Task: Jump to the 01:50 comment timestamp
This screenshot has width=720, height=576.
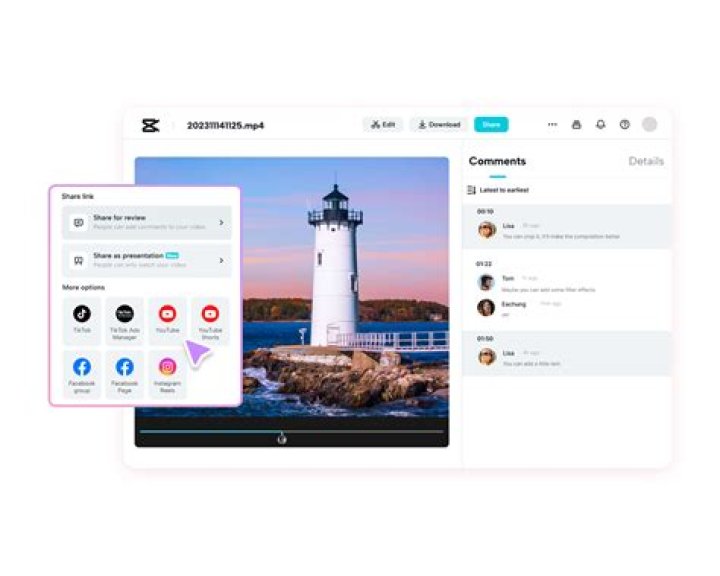Action: coord(485,339)
